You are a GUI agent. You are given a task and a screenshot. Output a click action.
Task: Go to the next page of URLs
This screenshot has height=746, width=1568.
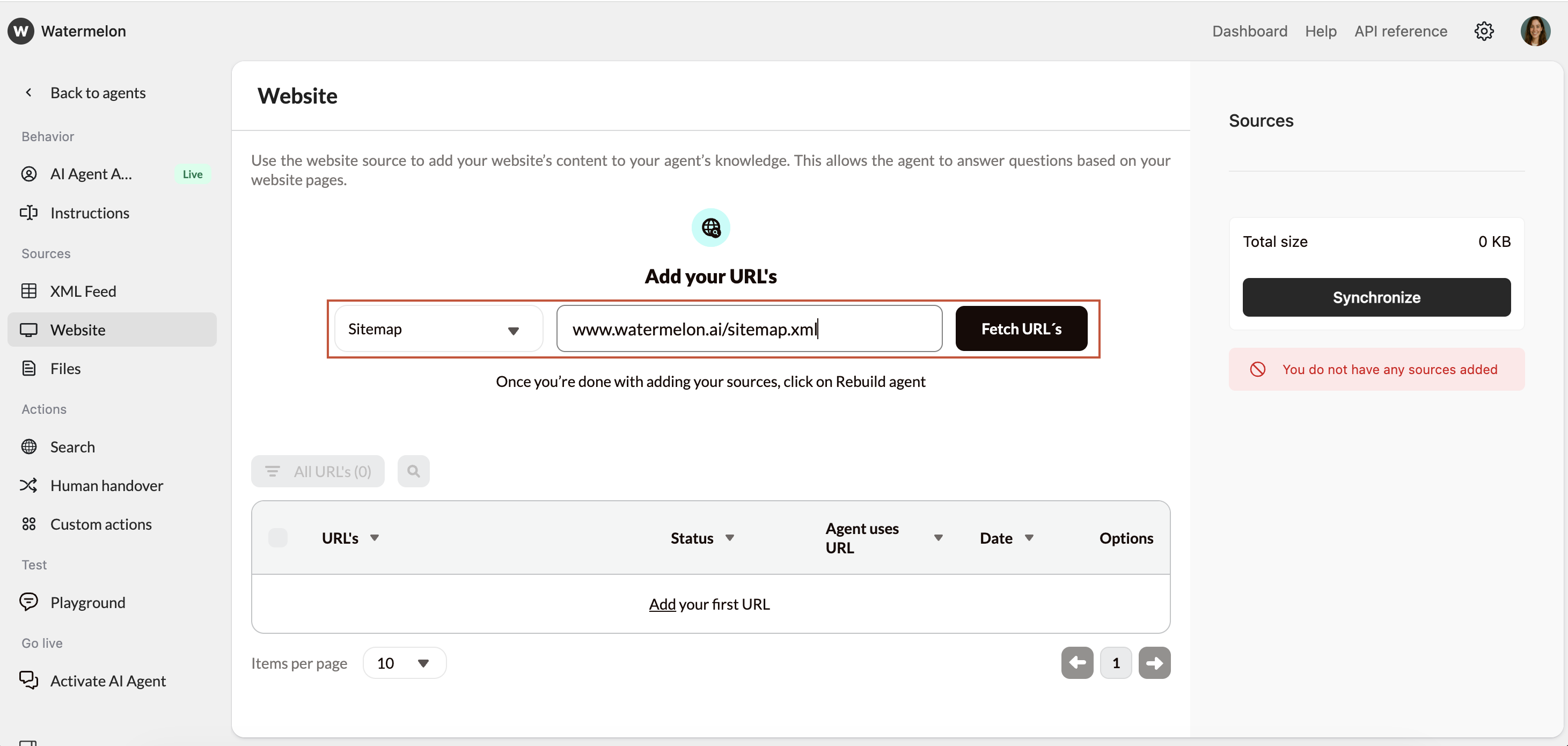point(1155,663)
